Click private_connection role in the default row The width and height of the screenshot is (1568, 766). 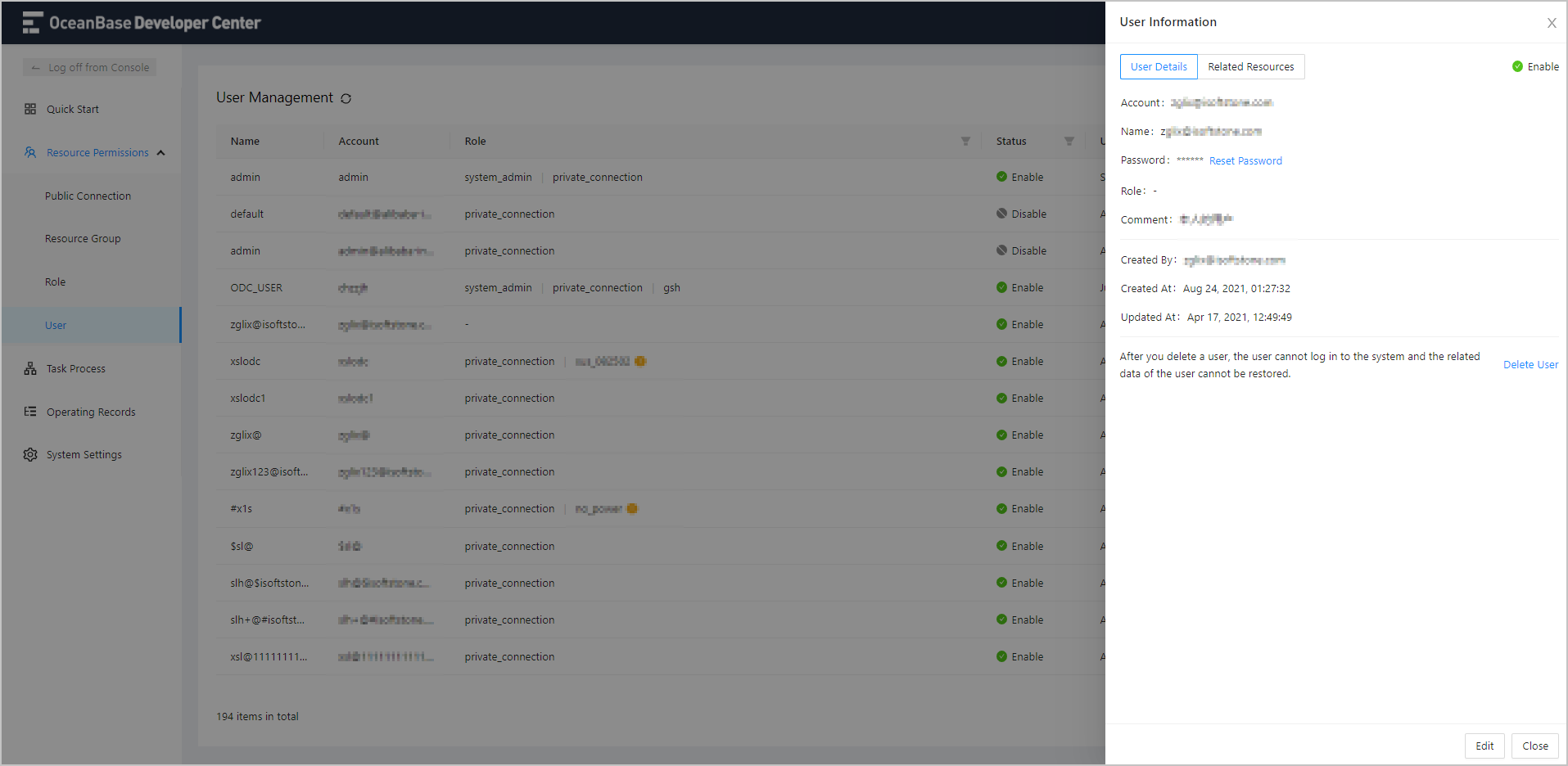click(x=509, y=214)
